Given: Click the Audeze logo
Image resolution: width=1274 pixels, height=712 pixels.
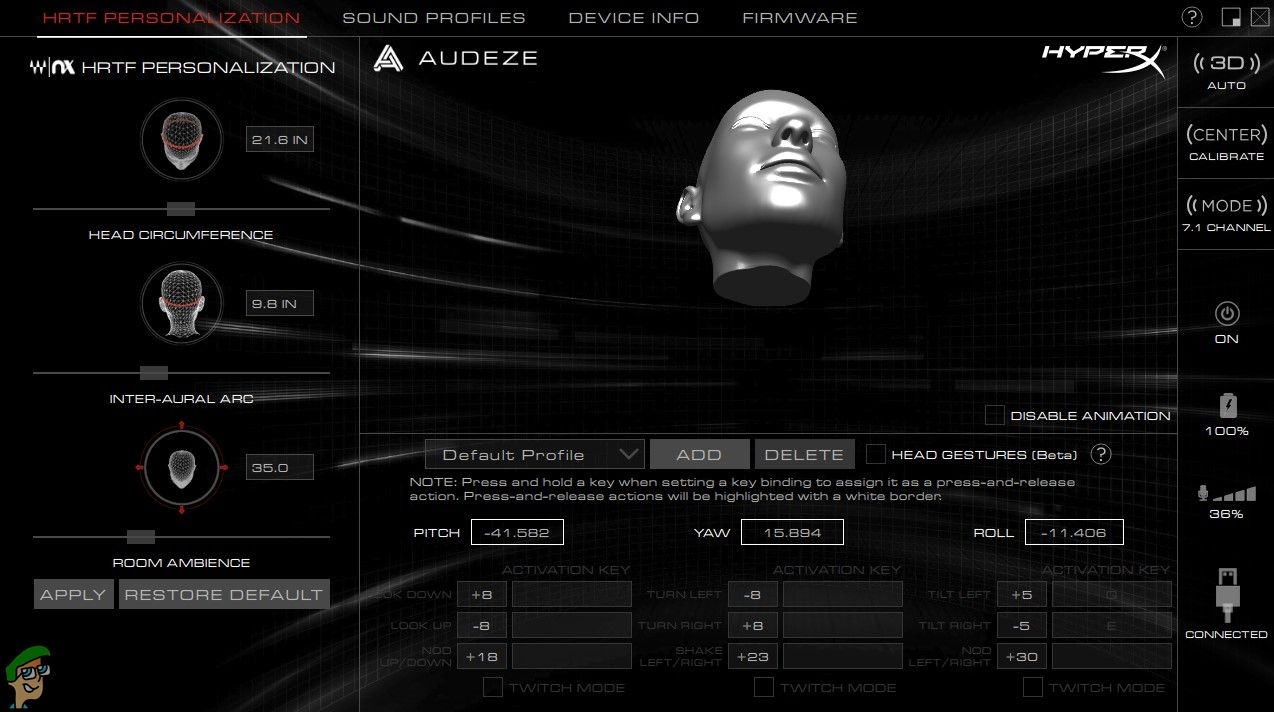Looking at the screenshot, I should pyautogui.click(x=455, y=58).
